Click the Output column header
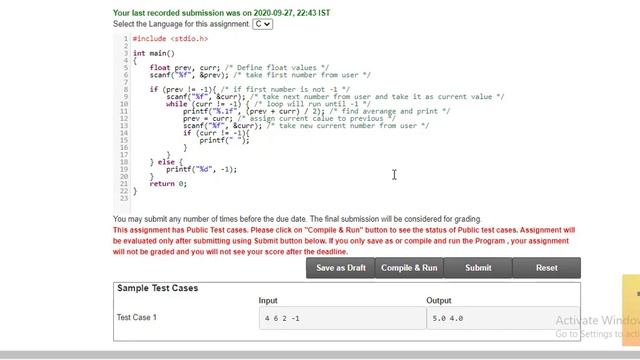The height and width of the screenshot is (360, 640). click(x=439, y=301)
